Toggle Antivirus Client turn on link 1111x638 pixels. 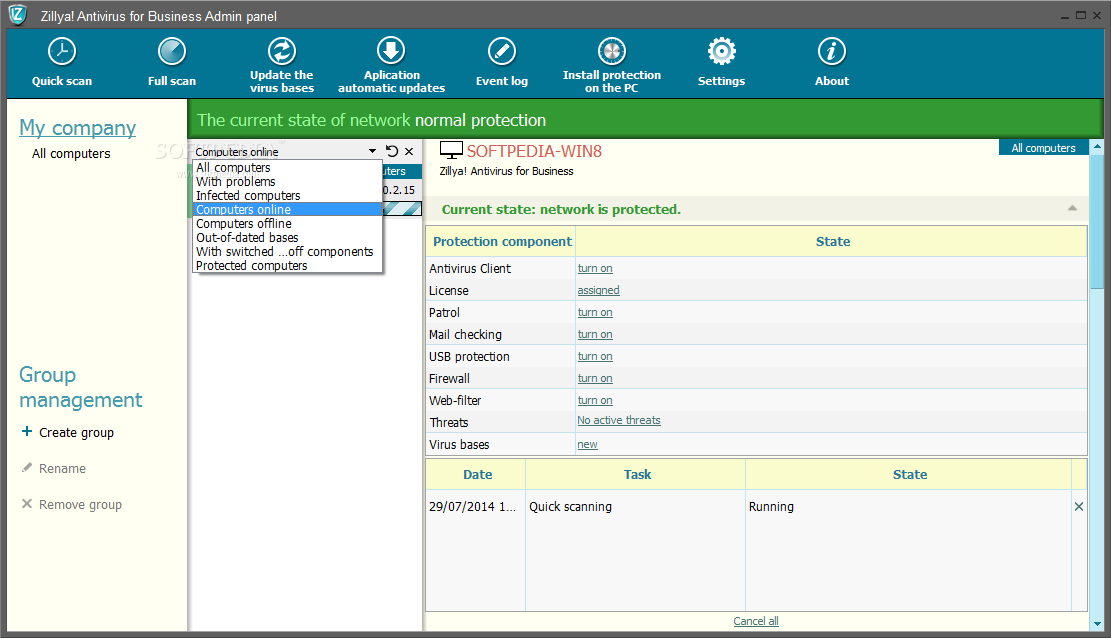pos(594,268)
